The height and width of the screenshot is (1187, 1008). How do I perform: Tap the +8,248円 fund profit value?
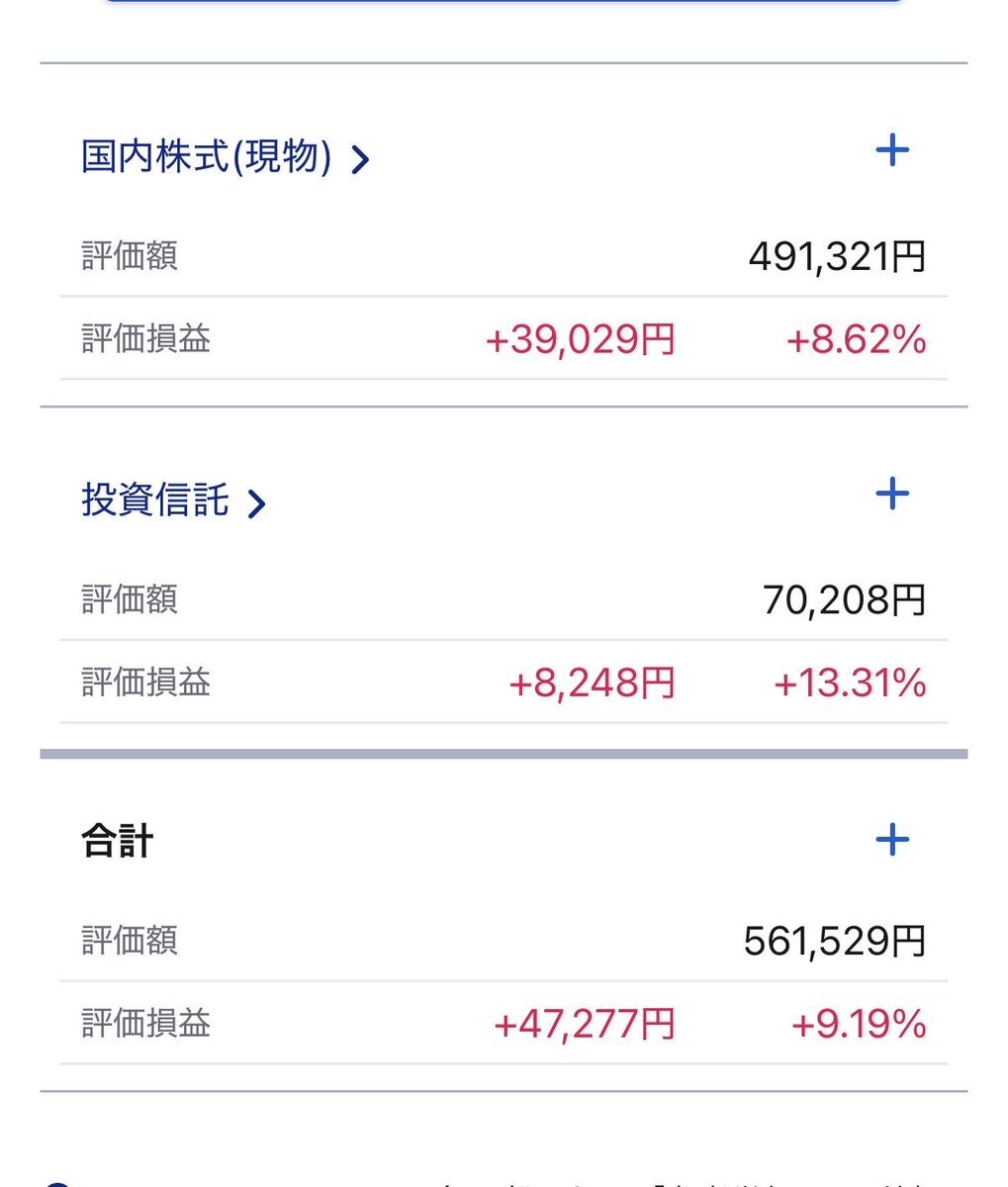[592, 684]
